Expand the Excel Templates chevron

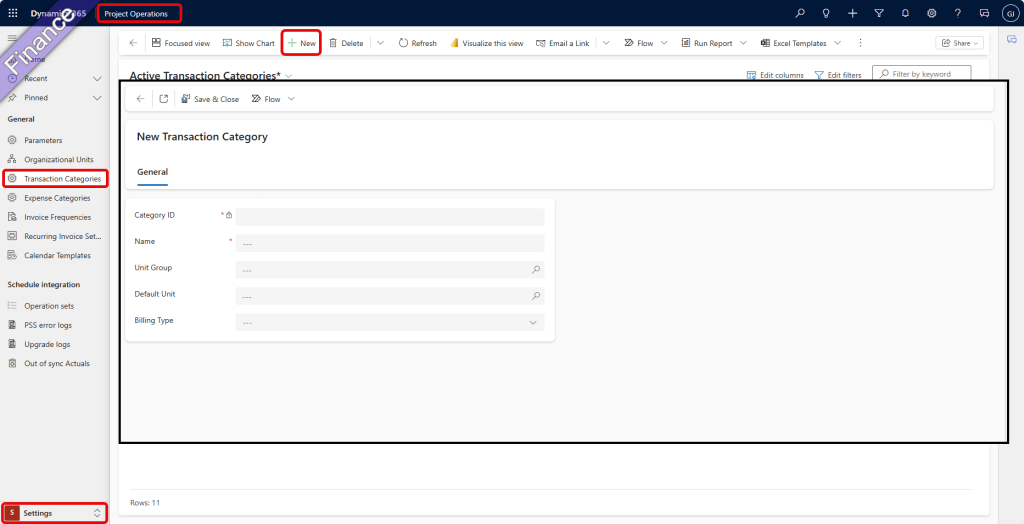(837, 43)
